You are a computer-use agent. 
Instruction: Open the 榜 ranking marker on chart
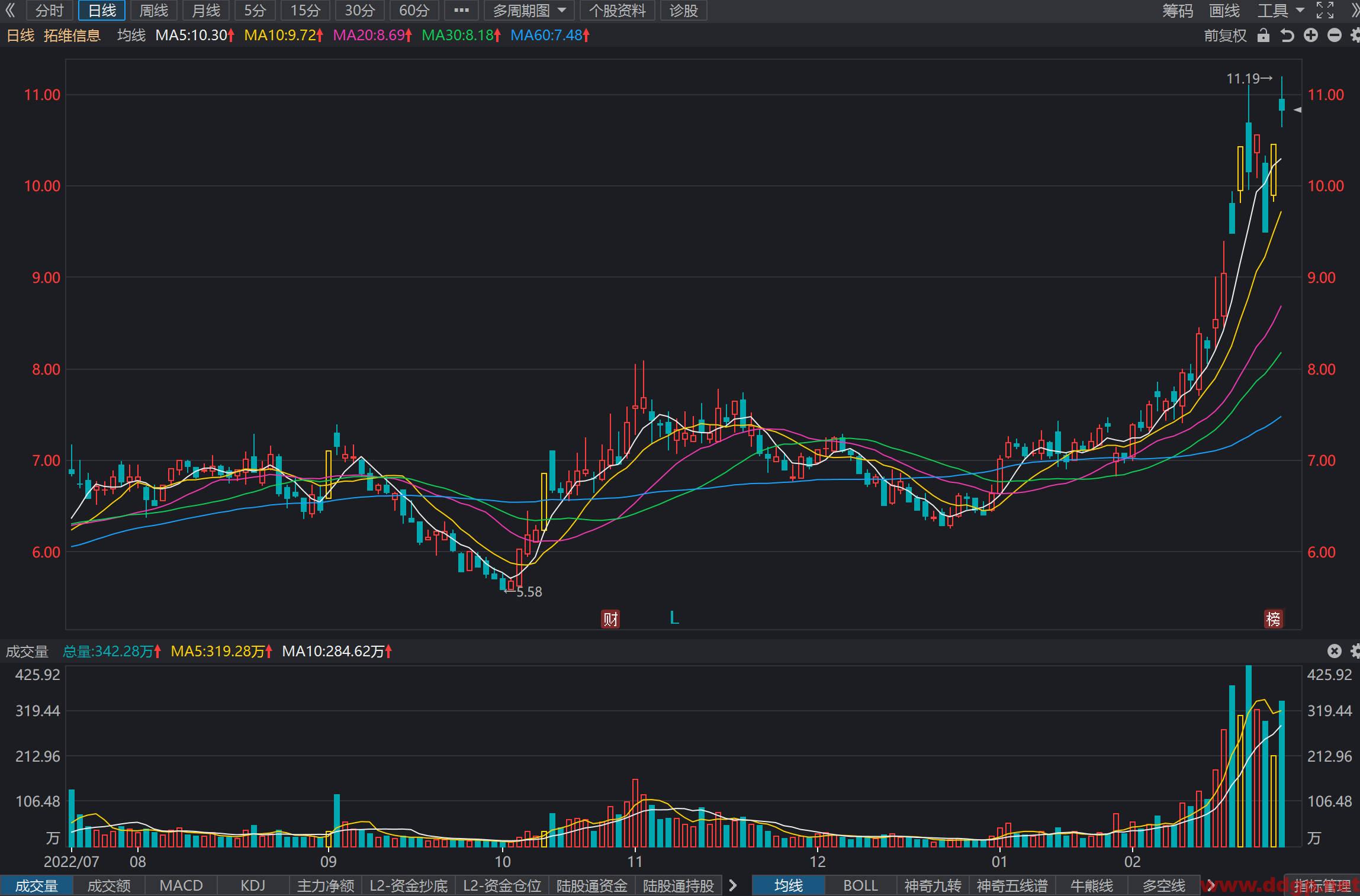click(1274, 619)
